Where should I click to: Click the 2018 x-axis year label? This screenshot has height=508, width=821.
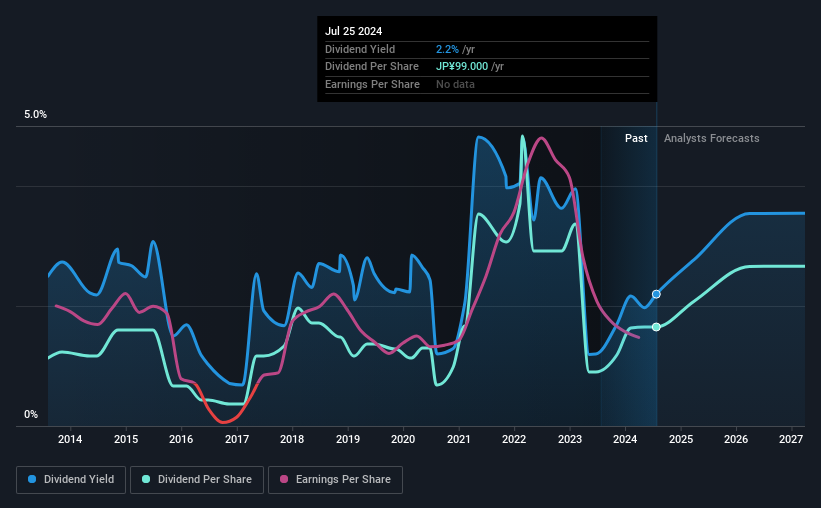tap(292, 439)
